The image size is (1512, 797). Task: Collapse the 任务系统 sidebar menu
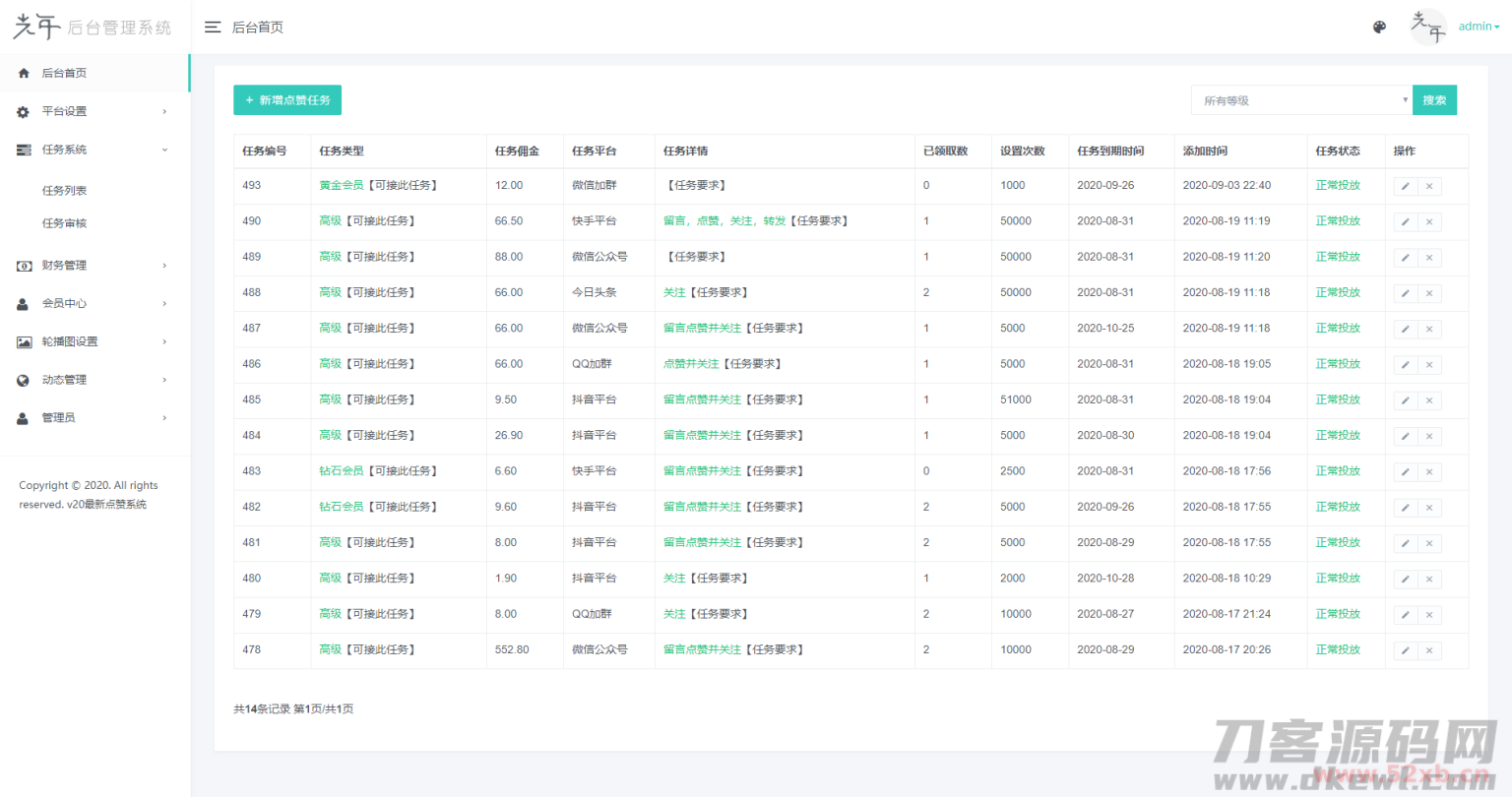click(x=94, y=150)
